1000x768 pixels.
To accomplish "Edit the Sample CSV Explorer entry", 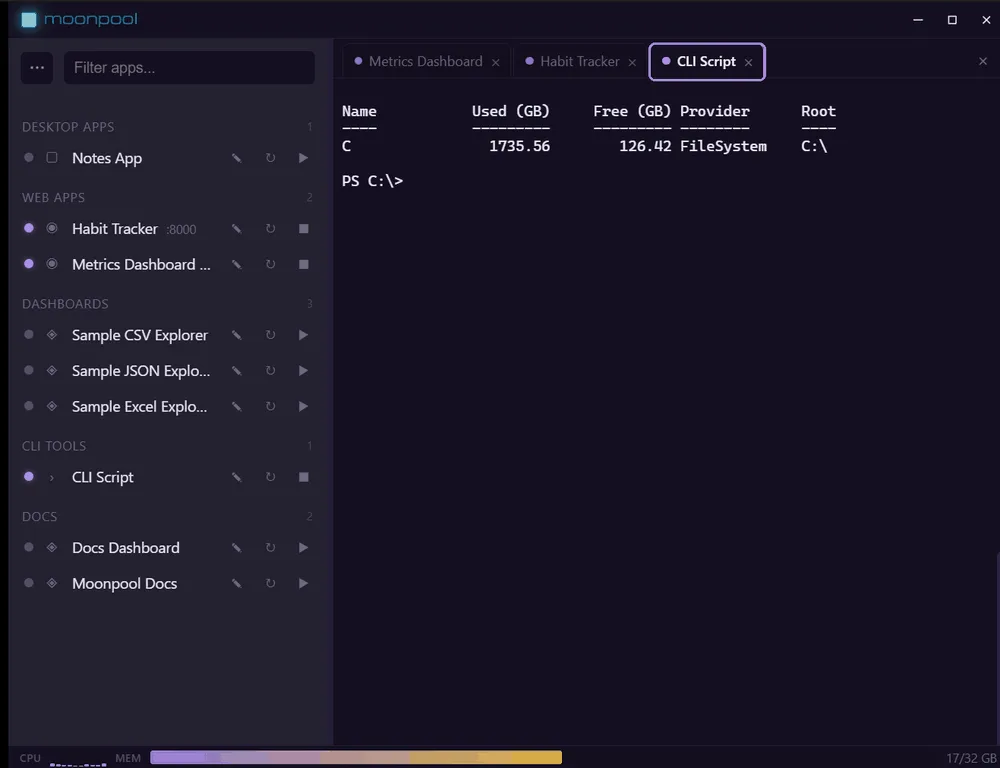I will pos(237,335).
